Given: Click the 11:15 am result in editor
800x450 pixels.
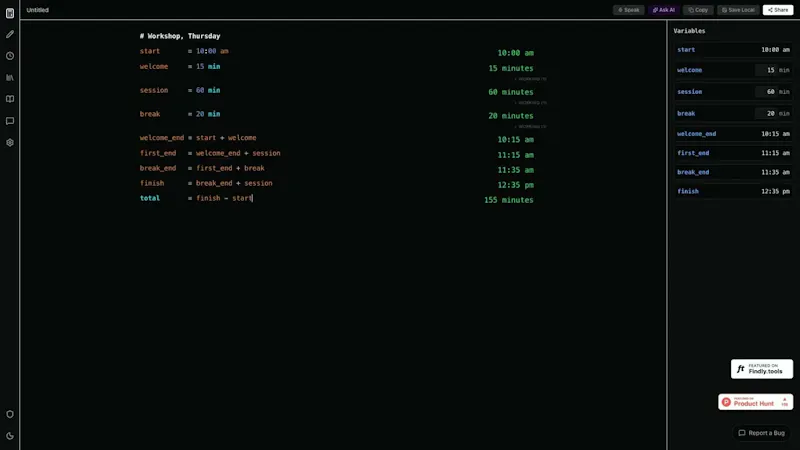Looking at the screenshot, I should [x=515, y=155].
